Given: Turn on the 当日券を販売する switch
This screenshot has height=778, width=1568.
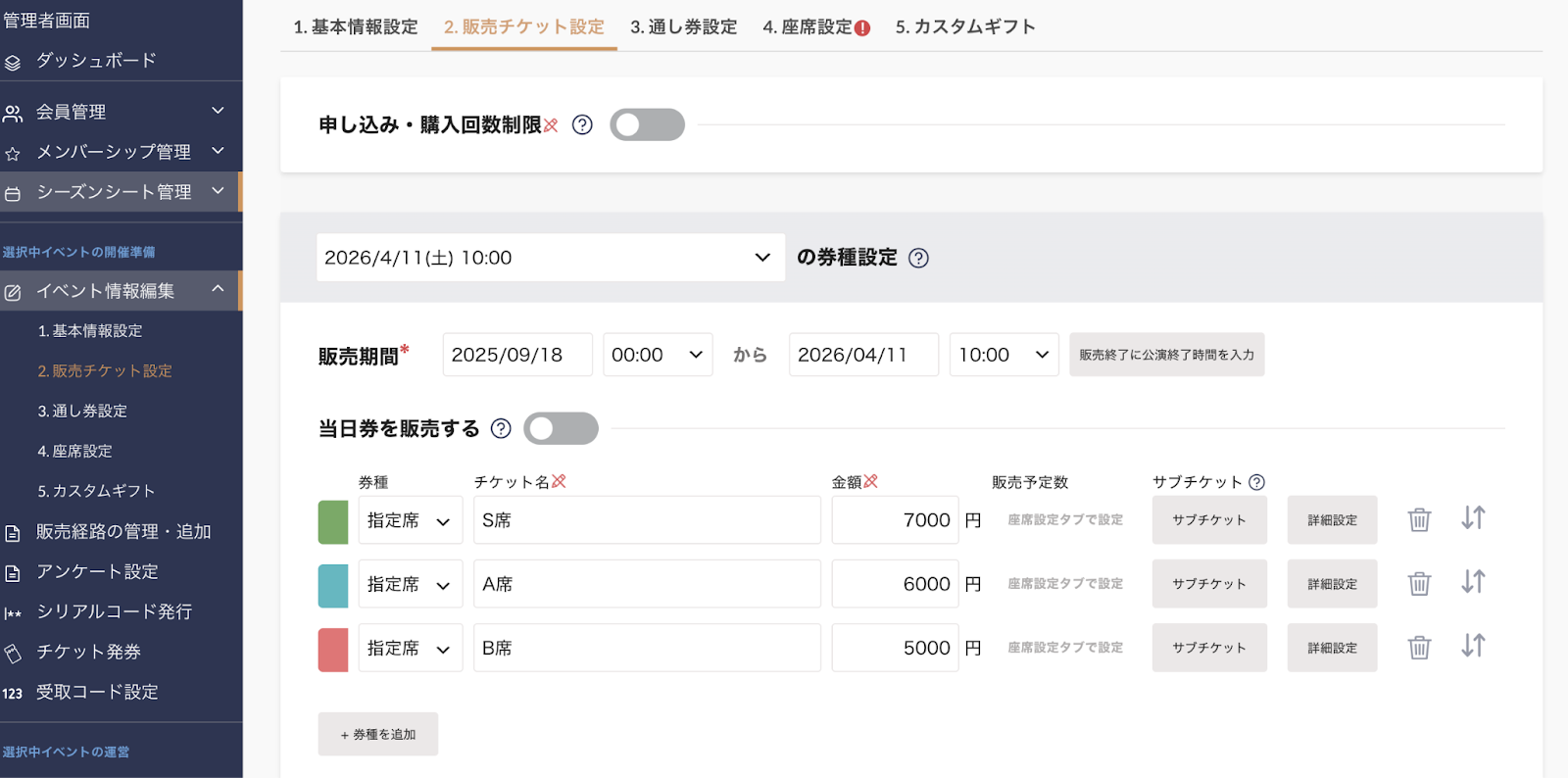Looking at the screenshot, I should [561, 429].
